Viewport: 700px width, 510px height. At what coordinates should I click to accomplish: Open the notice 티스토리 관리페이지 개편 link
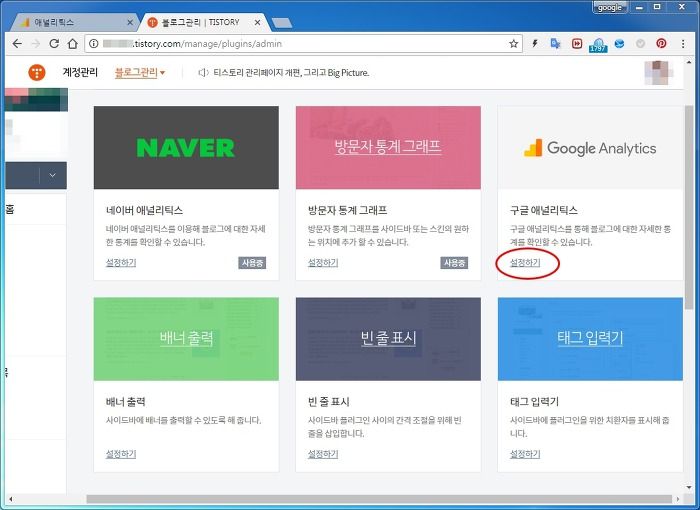[x=291, y=72]
